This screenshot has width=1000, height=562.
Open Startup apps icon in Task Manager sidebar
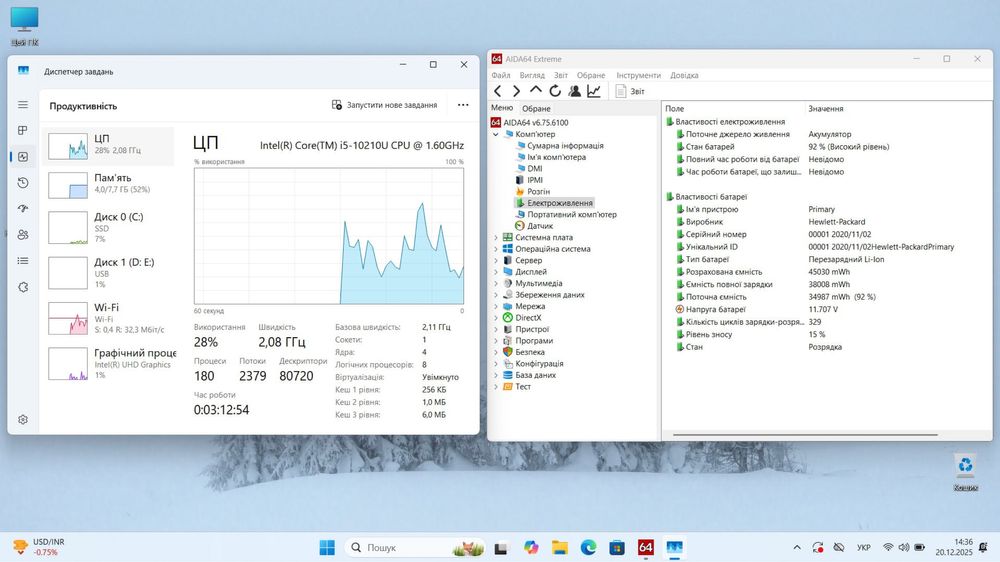pyautogui.click(x=23, y=209)
